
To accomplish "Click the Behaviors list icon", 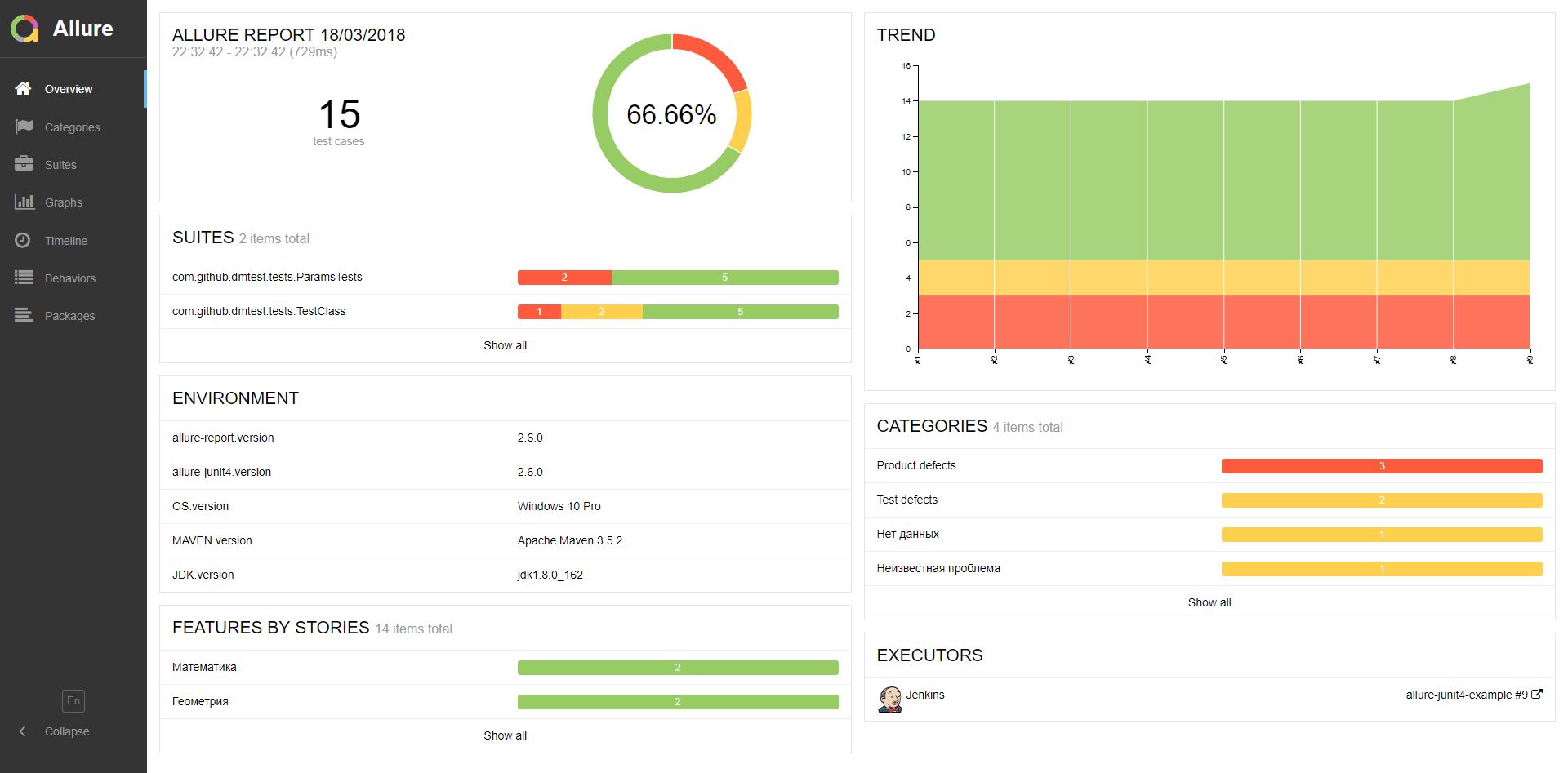I will 24,278.
